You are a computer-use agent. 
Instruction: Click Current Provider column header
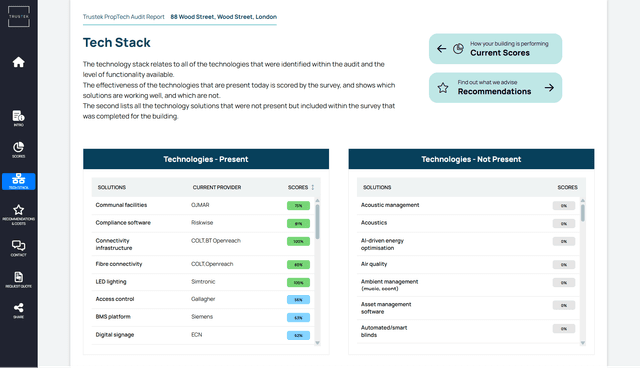point(217,187)
